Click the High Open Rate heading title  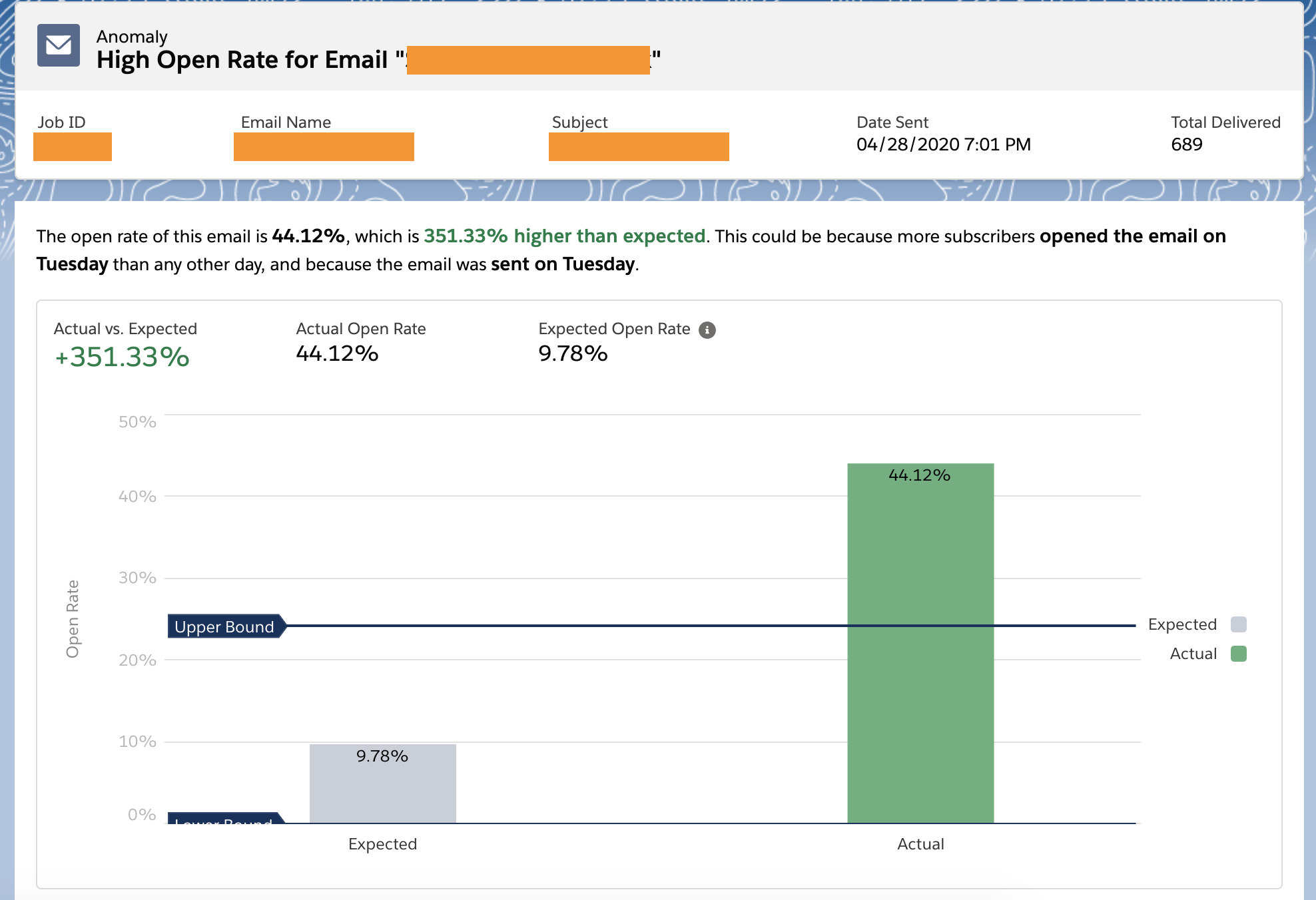pos(242,60)
